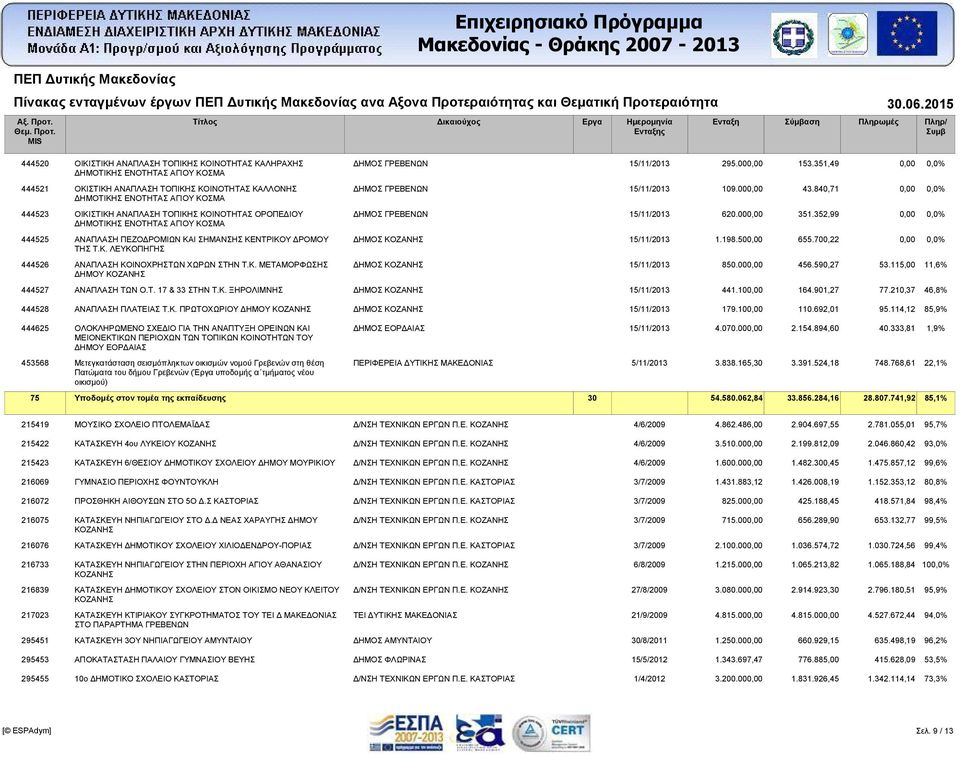Click the round certification seal in the footer

[528, 734]
